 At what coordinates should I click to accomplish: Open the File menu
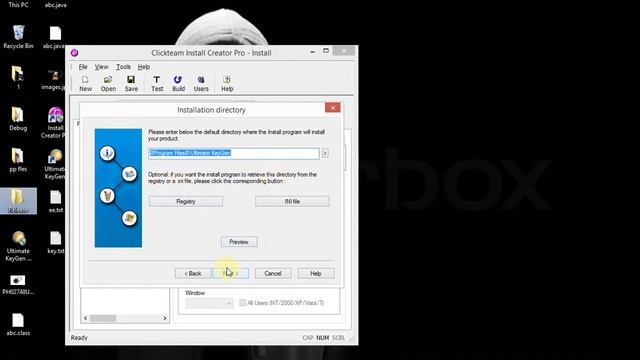pyautogui.click(x=83, y=67)
